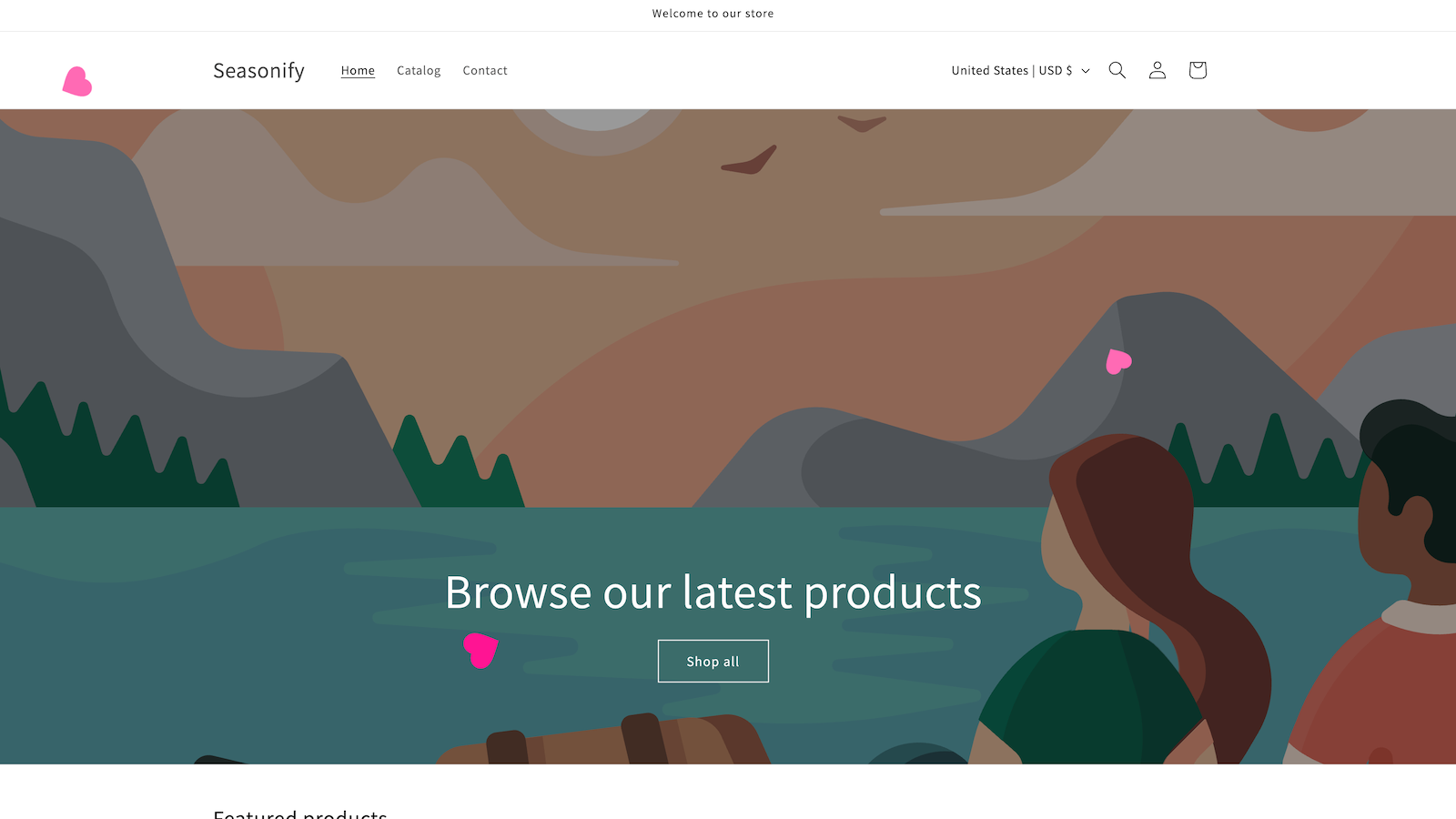Open the Contact page link
The width and height of the screenshot is (1456, 819).
coord(485,70)
